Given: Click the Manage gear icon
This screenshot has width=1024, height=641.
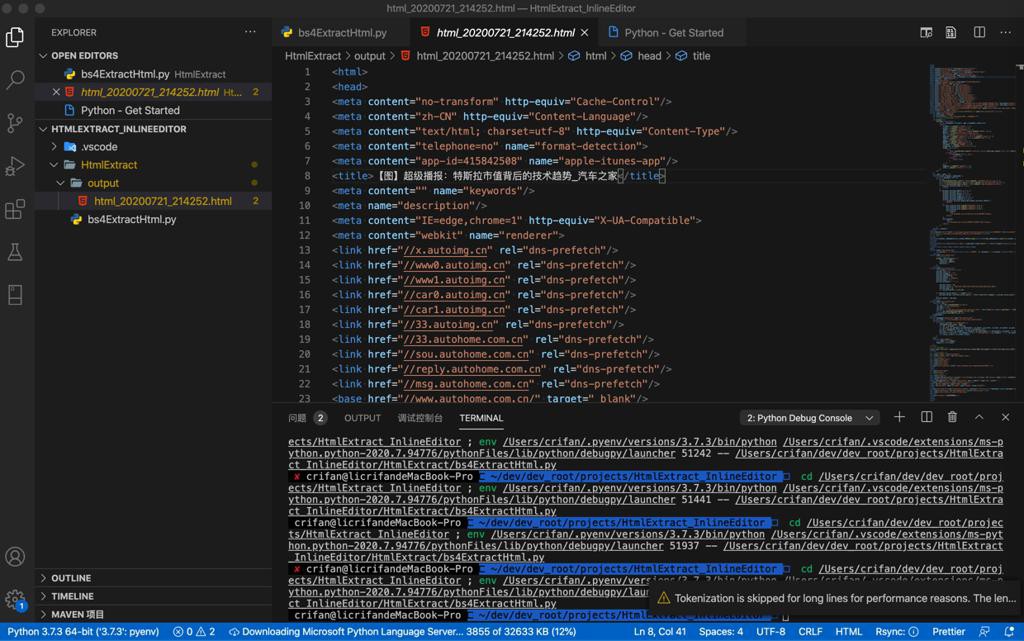Looking at the screenshot, I should click(15, 600).
